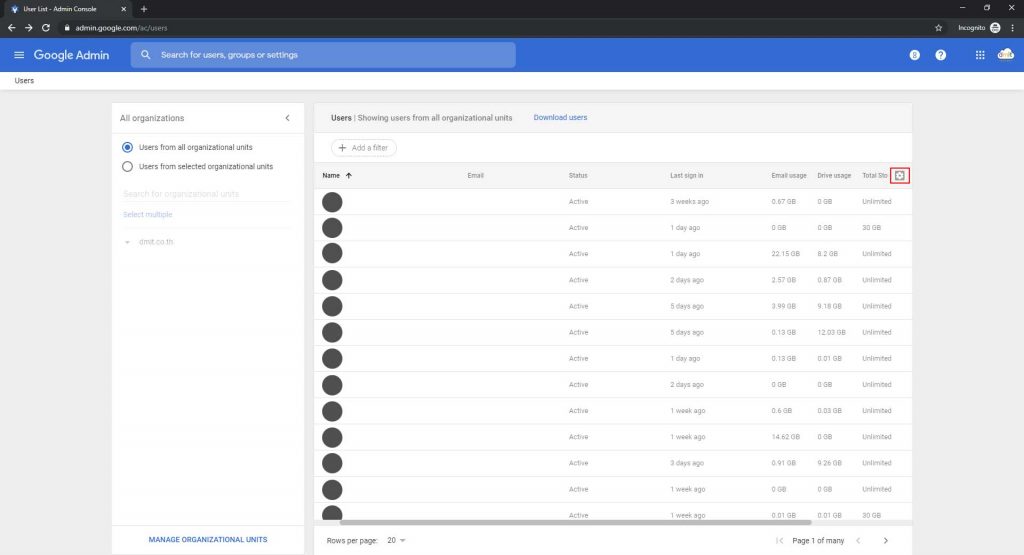Click the hourglass tasks icon in header

click(914, 55)
